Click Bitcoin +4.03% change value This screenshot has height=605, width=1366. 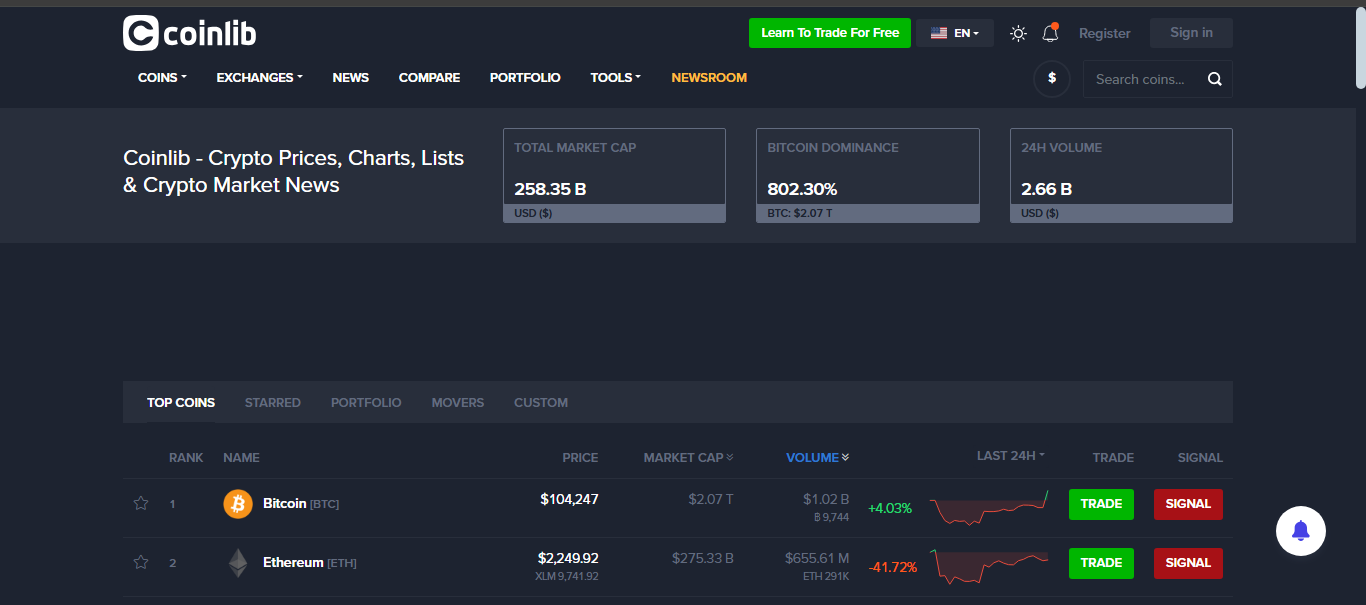(890, 508)
